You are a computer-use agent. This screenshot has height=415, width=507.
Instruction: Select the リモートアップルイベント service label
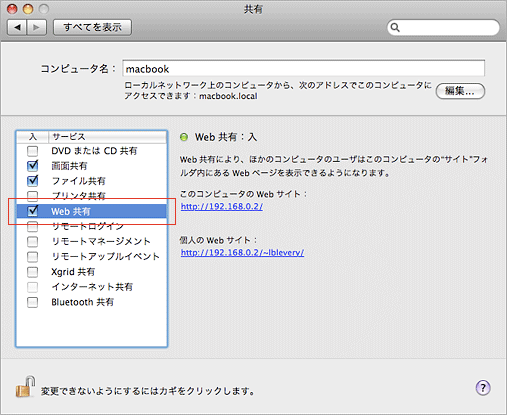click(105, 256)
